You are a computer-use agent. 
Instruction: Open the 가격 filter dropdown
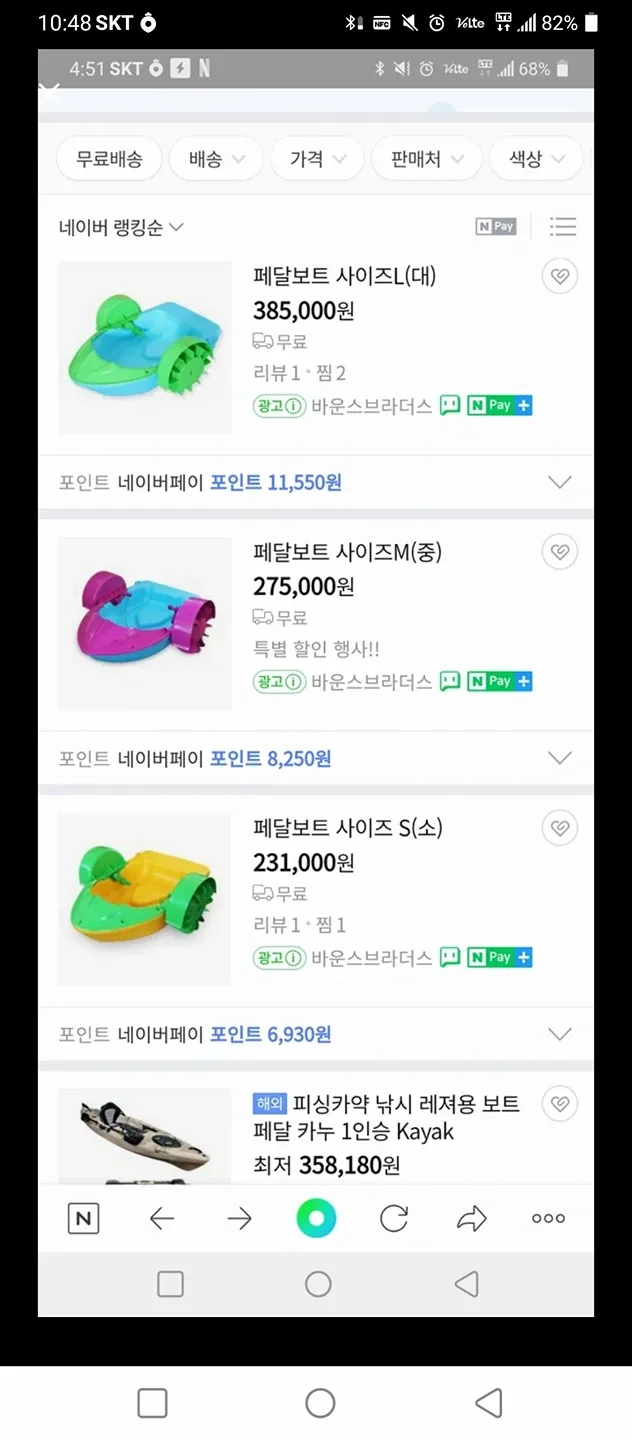(x=317, y=158)
